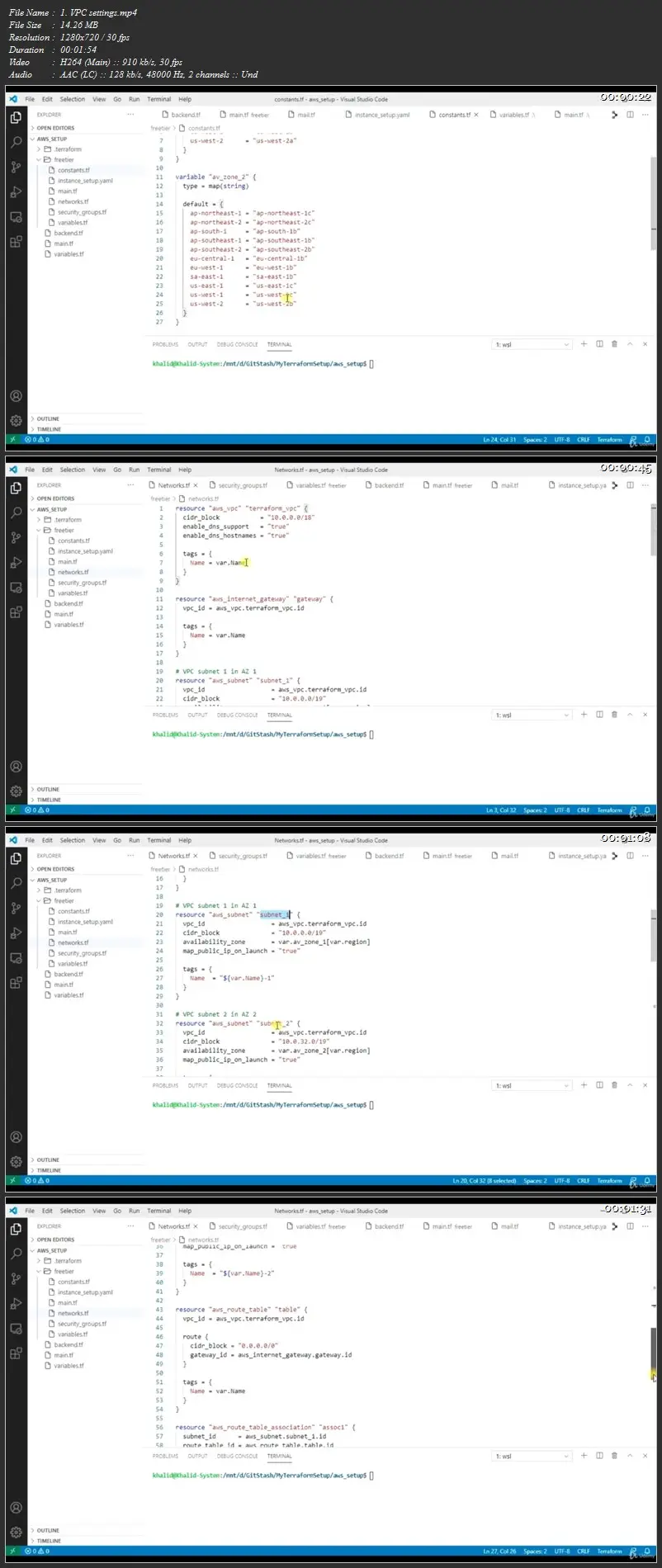The image size is (662, 1568).
Task: Open Source Control in the 00:00:45 frame
Action: coord(16,538)
